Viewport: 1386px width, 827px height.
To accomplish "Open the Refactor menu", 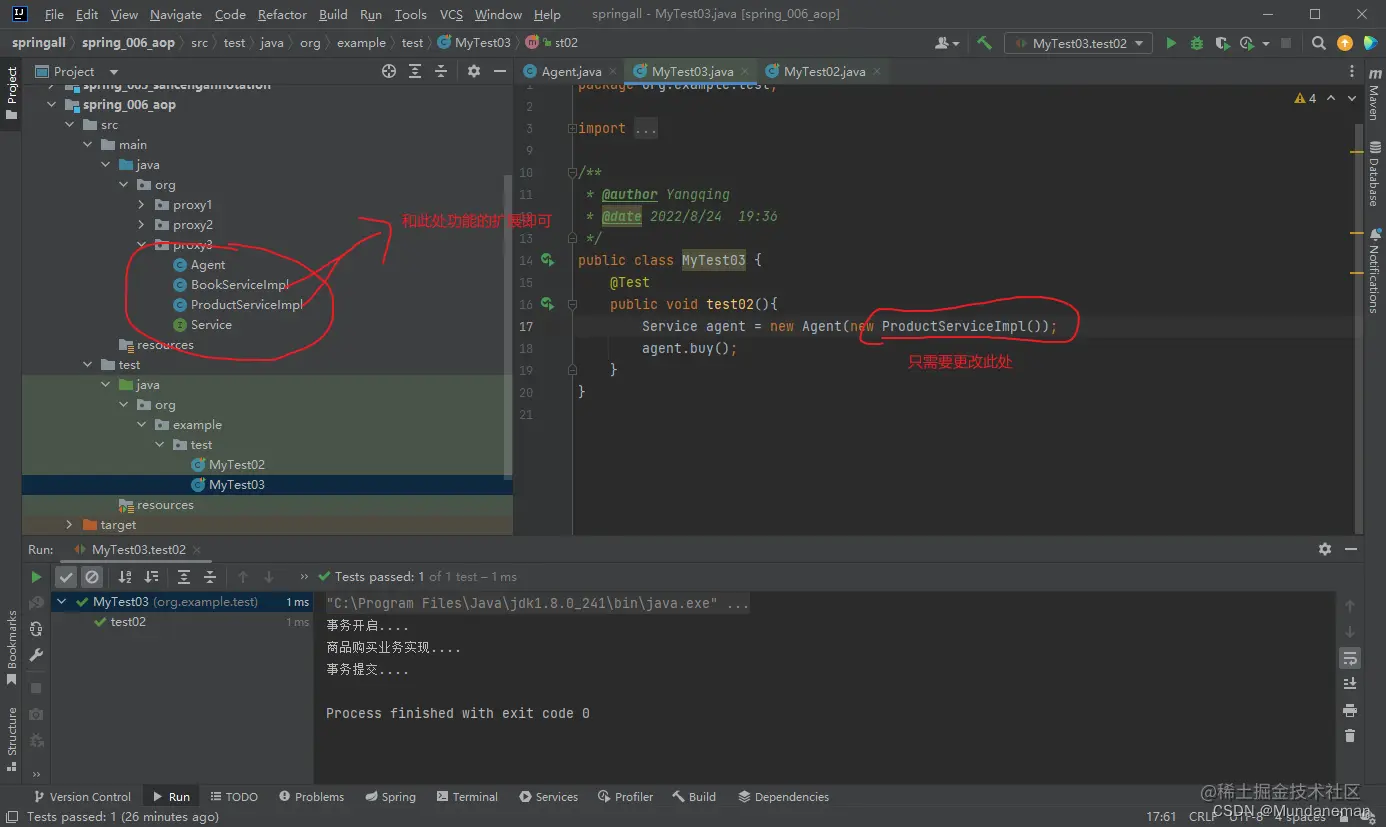I will (282, 14).
